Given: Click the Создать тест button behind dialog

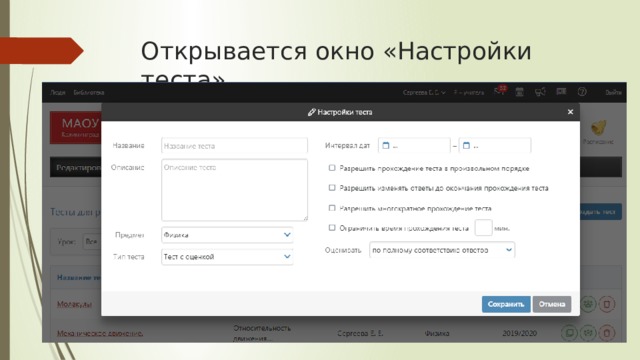Looking at the screenshot, I should coord(601,211).
